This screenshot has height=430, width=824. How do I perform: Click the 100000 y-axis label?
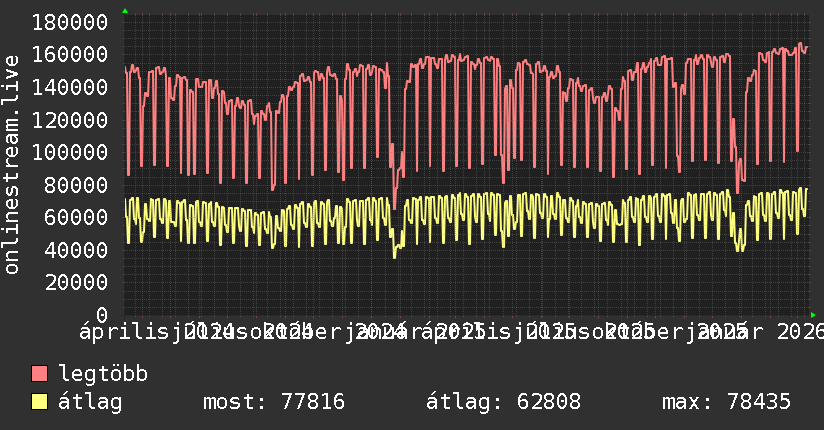pyautogui.click(x=70, y=152)
